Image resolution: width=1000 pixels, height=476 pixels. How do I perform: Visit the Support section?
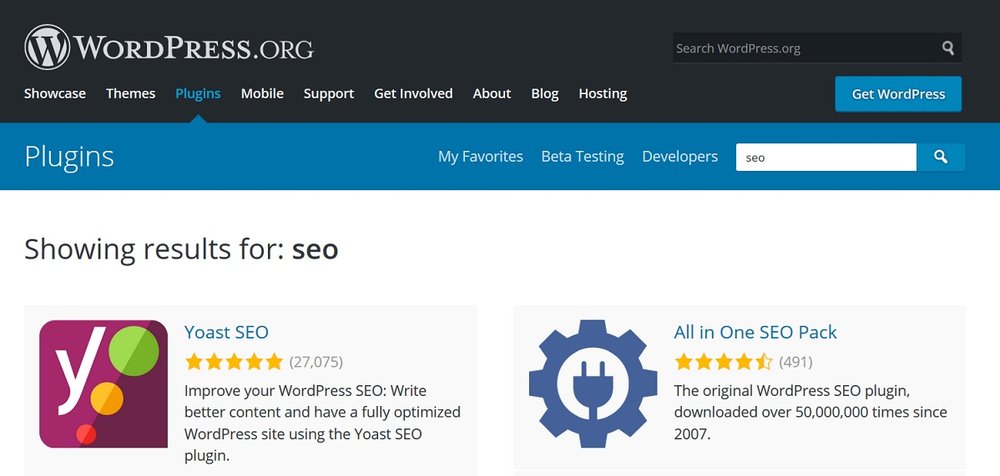click(328, 94)
